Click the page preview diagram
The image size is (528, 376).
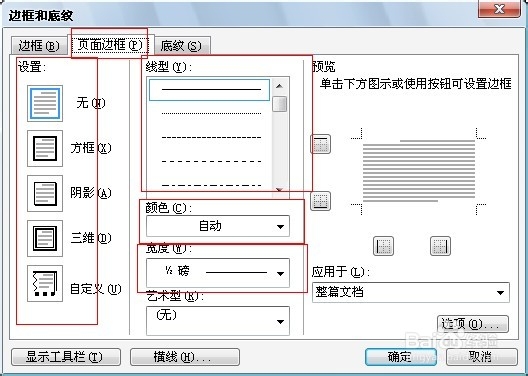tap(419, 171)
